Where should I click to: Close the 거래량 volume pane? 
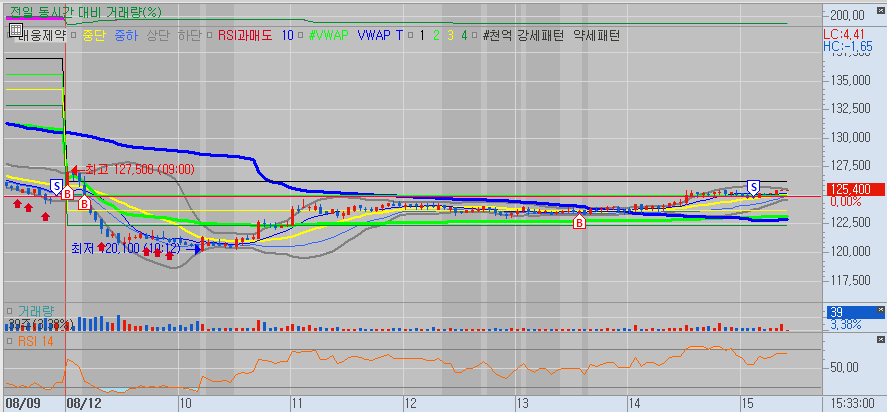(880, 310)
